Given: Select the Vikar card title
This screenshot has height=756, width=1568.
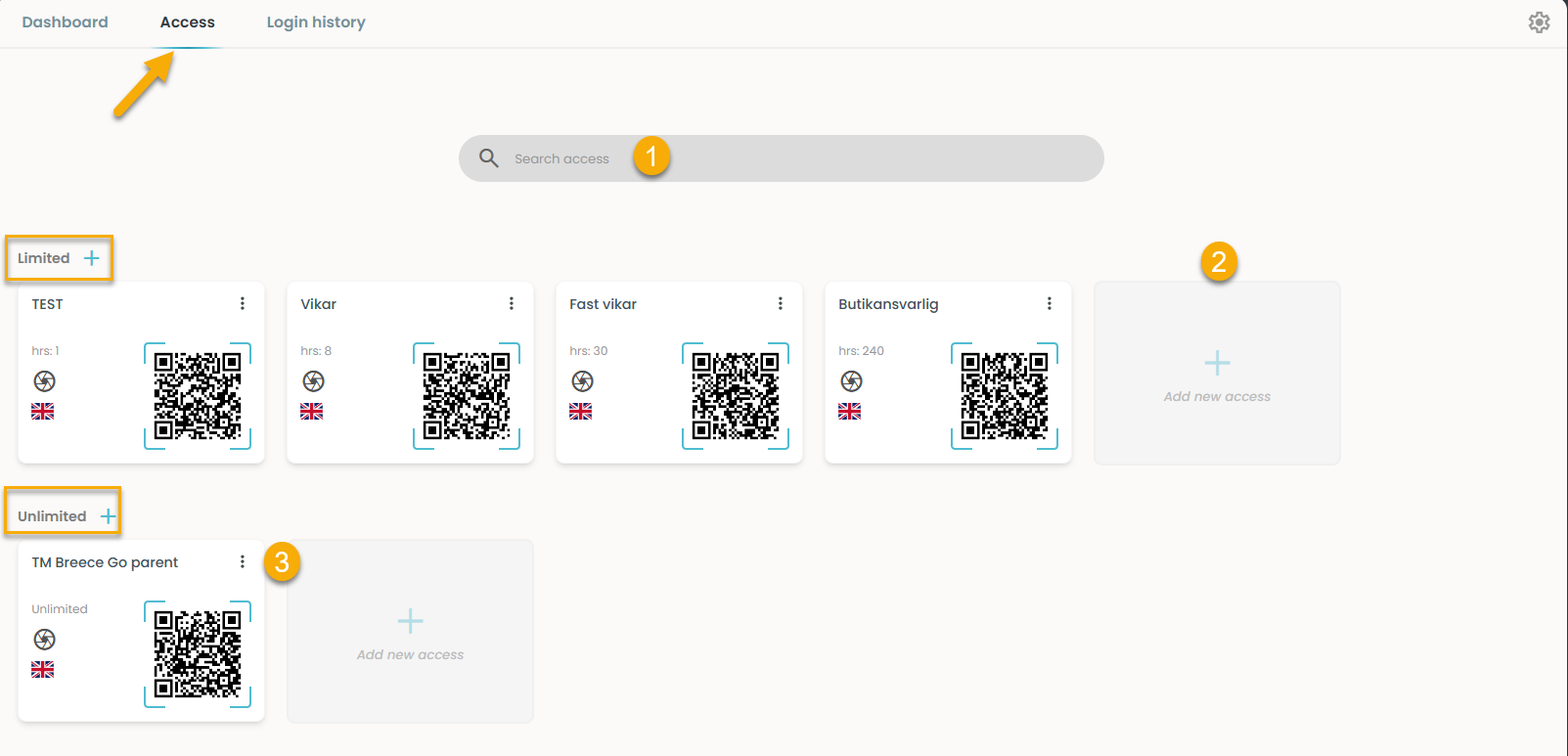Looking at the screenshot, I should pyautogui.click(x=319, y=304).
